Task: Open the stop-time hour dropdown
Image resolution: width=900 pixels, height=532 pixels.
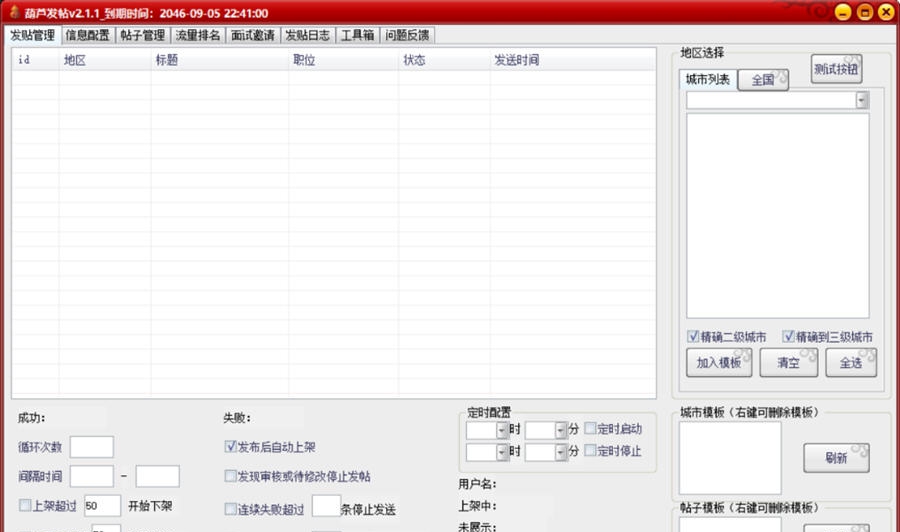Action: coord(502,452)
